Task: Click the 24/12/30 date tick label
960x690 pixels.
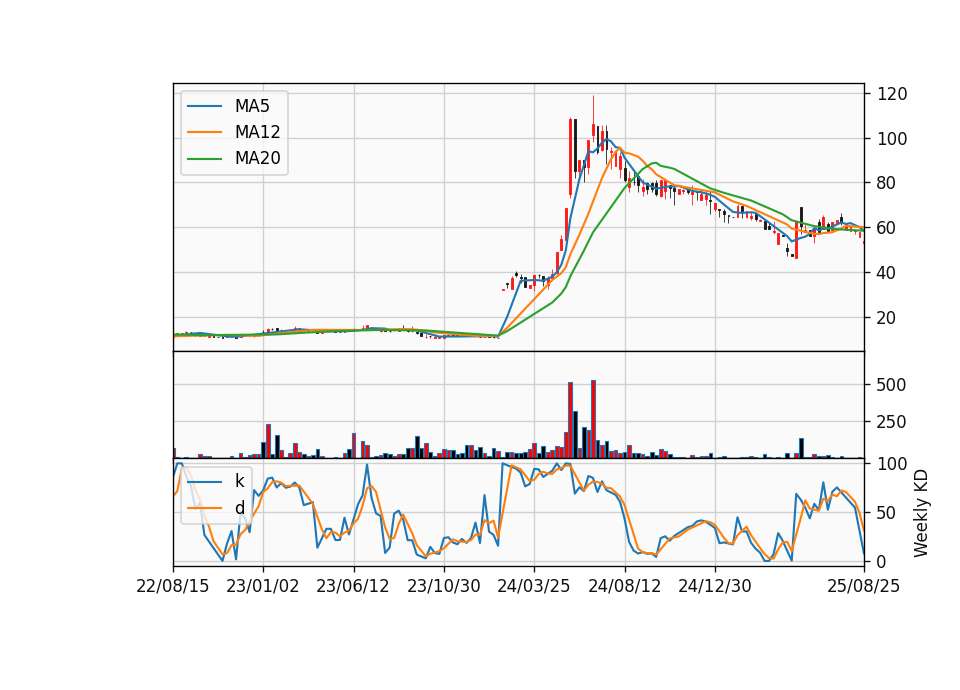Action: [714, 586]
